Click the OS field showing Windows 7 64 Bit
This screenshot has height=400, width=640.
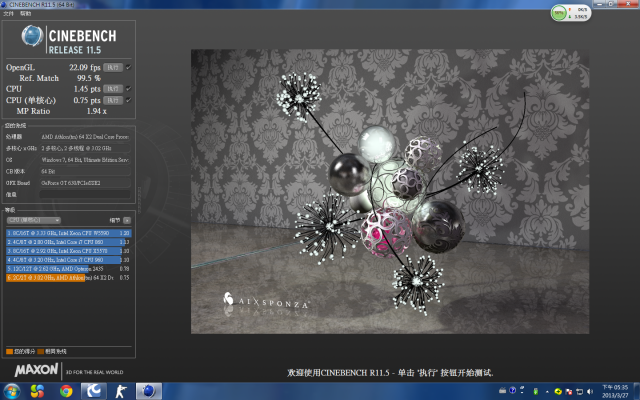tap(85, 160)
